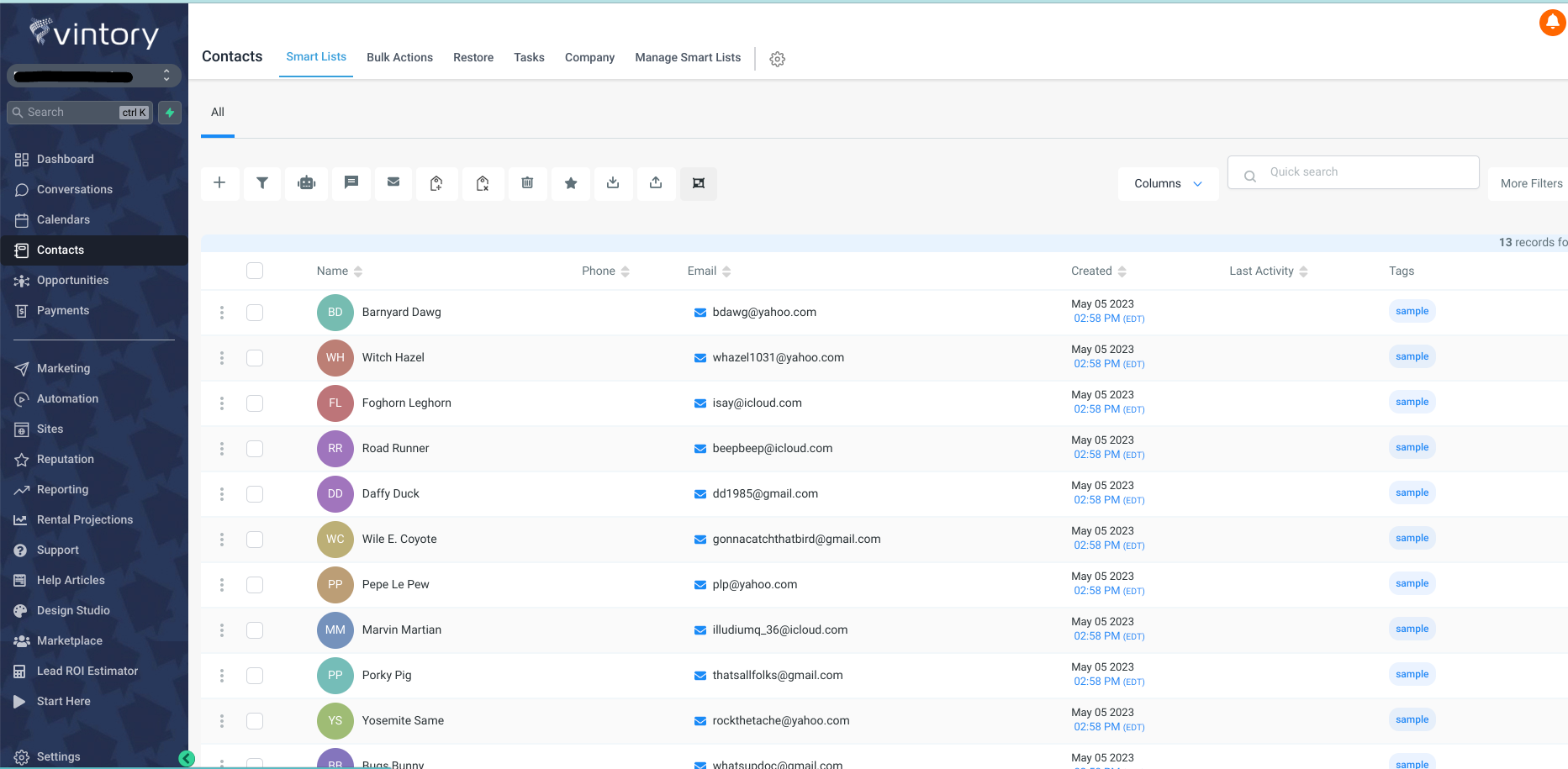The image size is (1568, 769).
Task: Open the account switcher dropdown
Action: tap(93, 76)
